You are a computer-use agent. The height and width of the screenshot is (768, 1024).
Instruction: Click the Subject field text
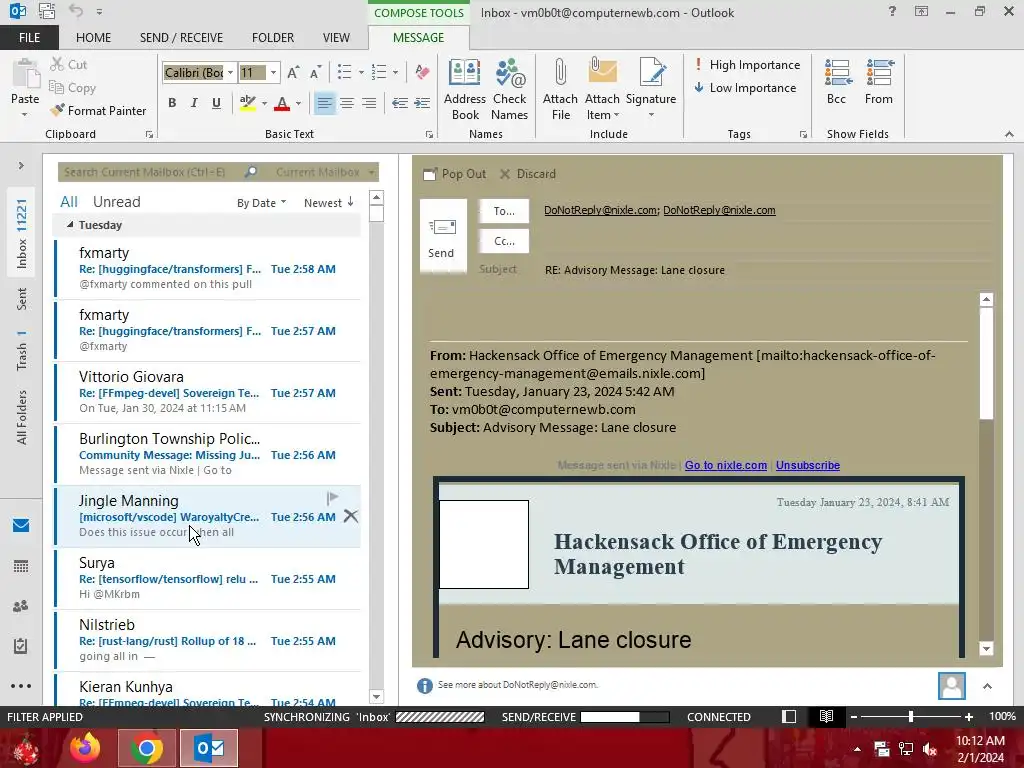pos(635,270)
